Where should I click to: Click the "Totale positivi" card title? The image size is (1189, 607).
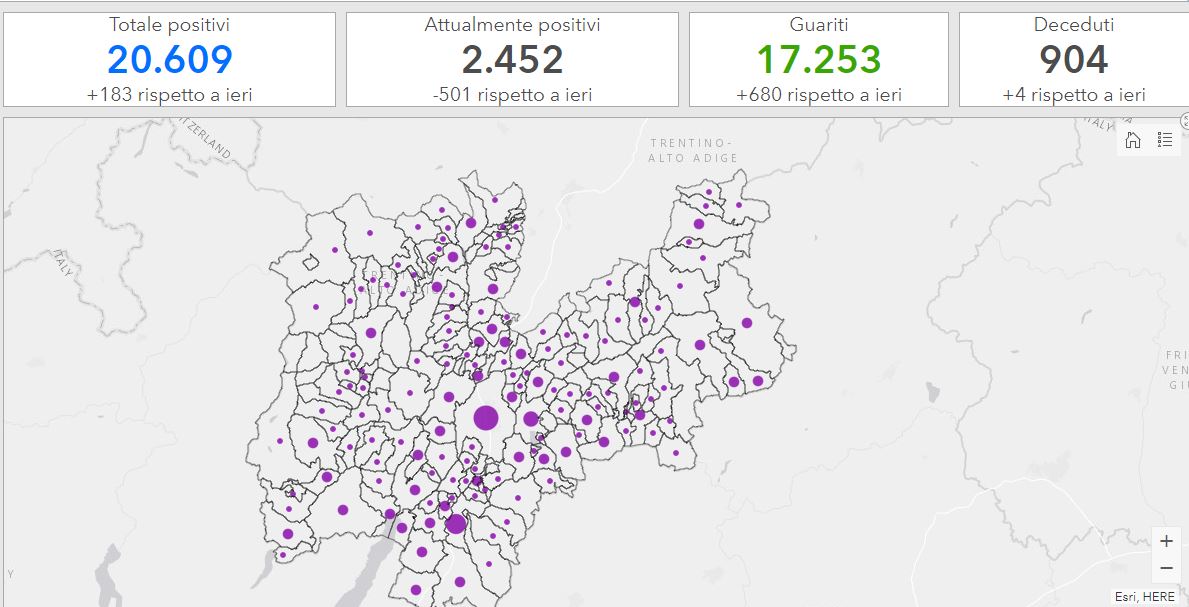(x=169, y=25)
